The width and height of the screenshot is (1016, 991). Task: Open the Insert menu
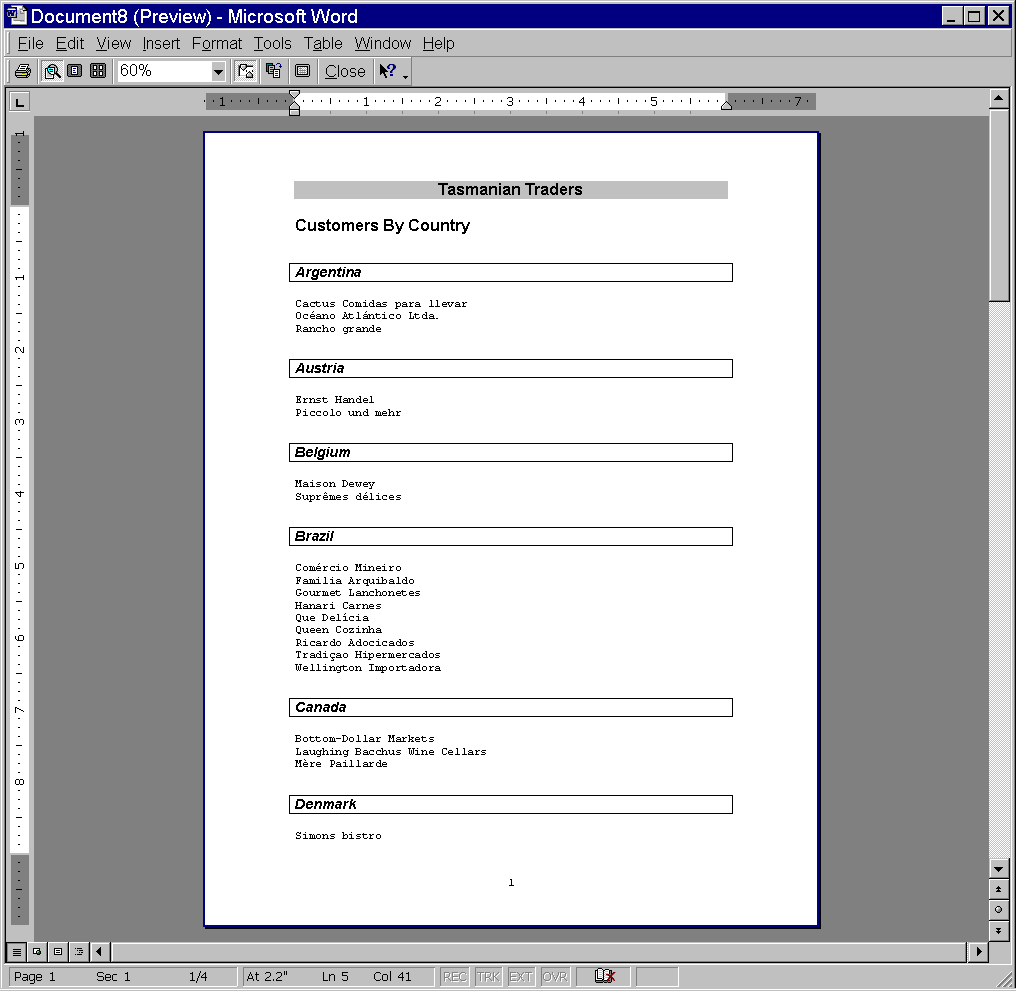pos(161,43)
